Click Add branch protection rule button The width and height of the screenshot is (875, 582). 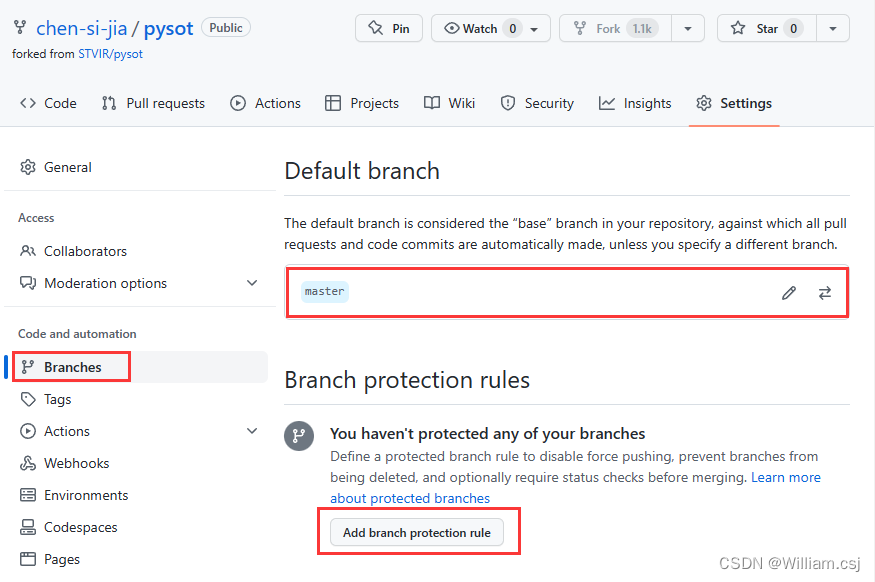click(x=417, y=533)
